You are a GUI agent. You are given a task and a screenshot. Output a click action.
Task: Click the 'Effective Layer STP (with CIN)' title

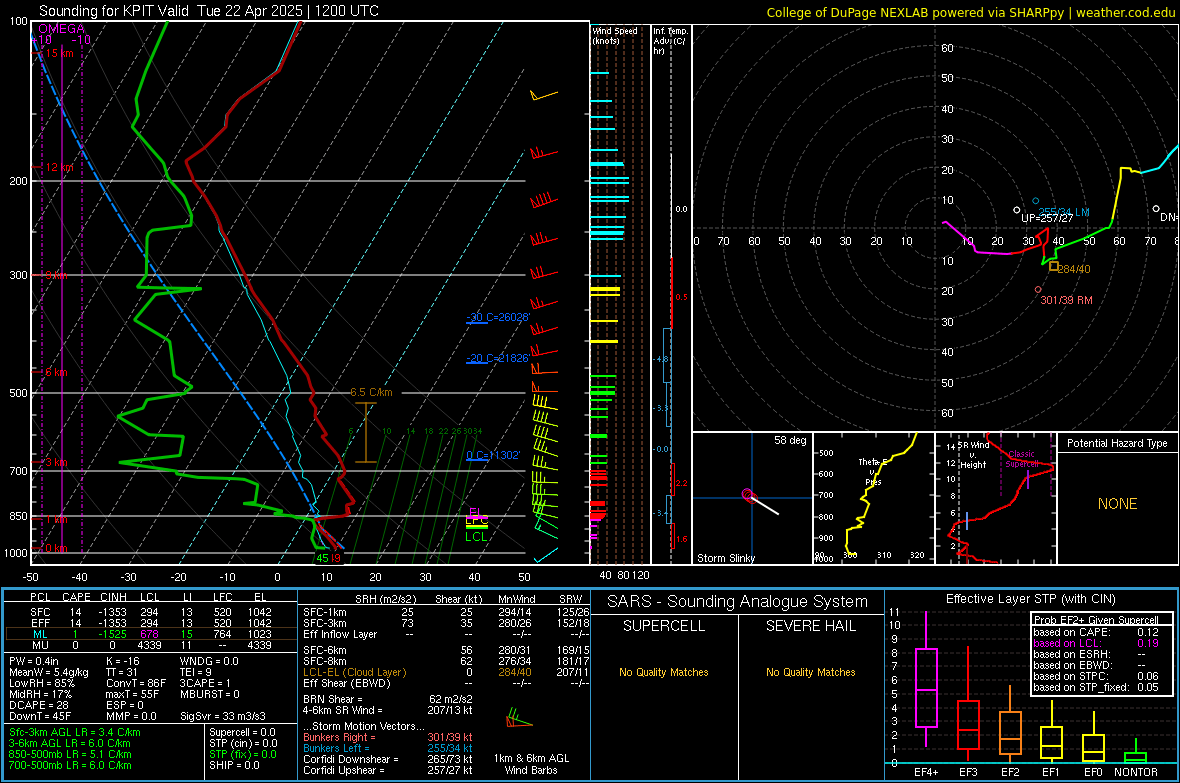pyautogui.click(x=1030, y=599)
